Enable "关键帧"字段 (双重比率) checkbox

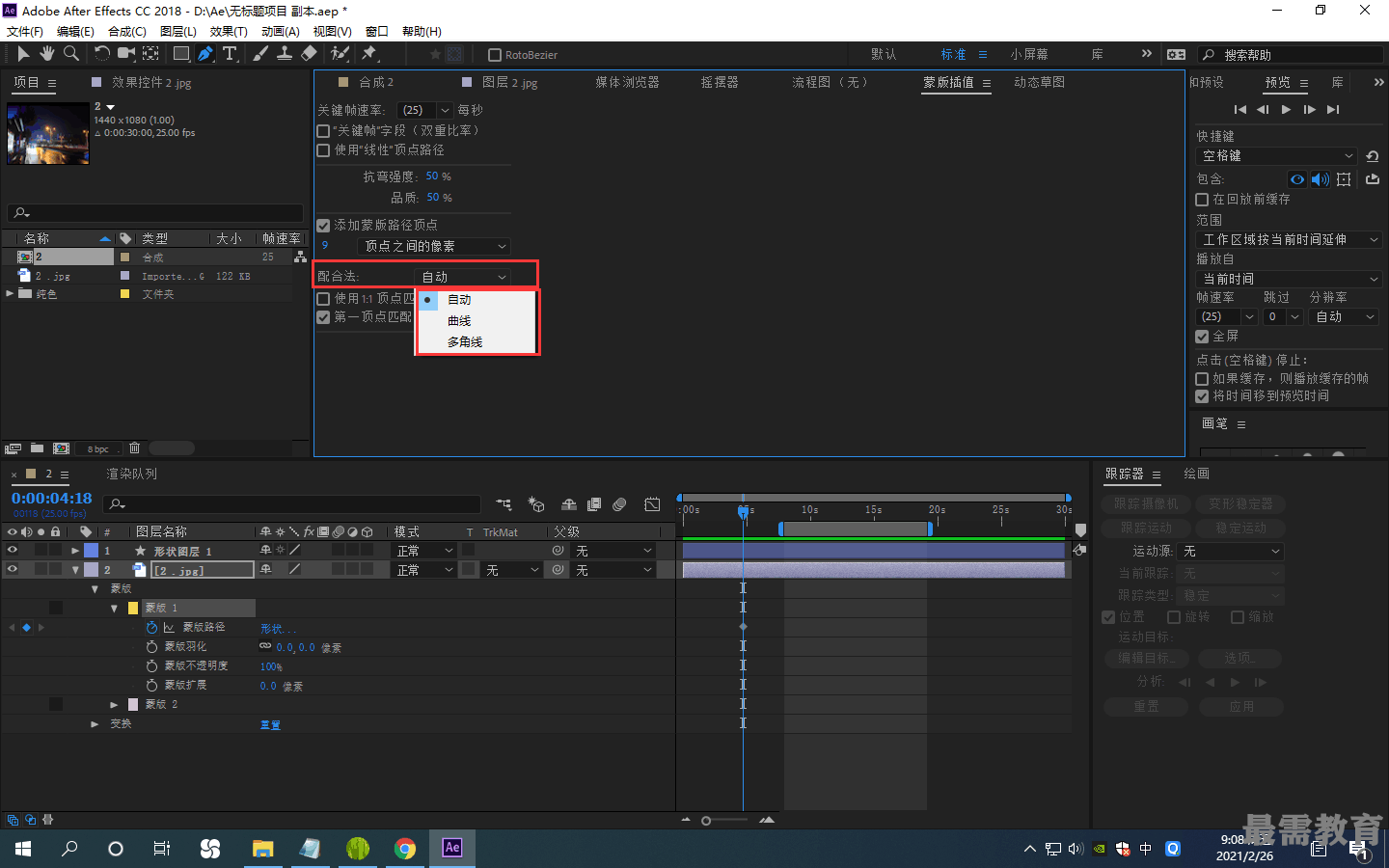[x=323, y=131]
